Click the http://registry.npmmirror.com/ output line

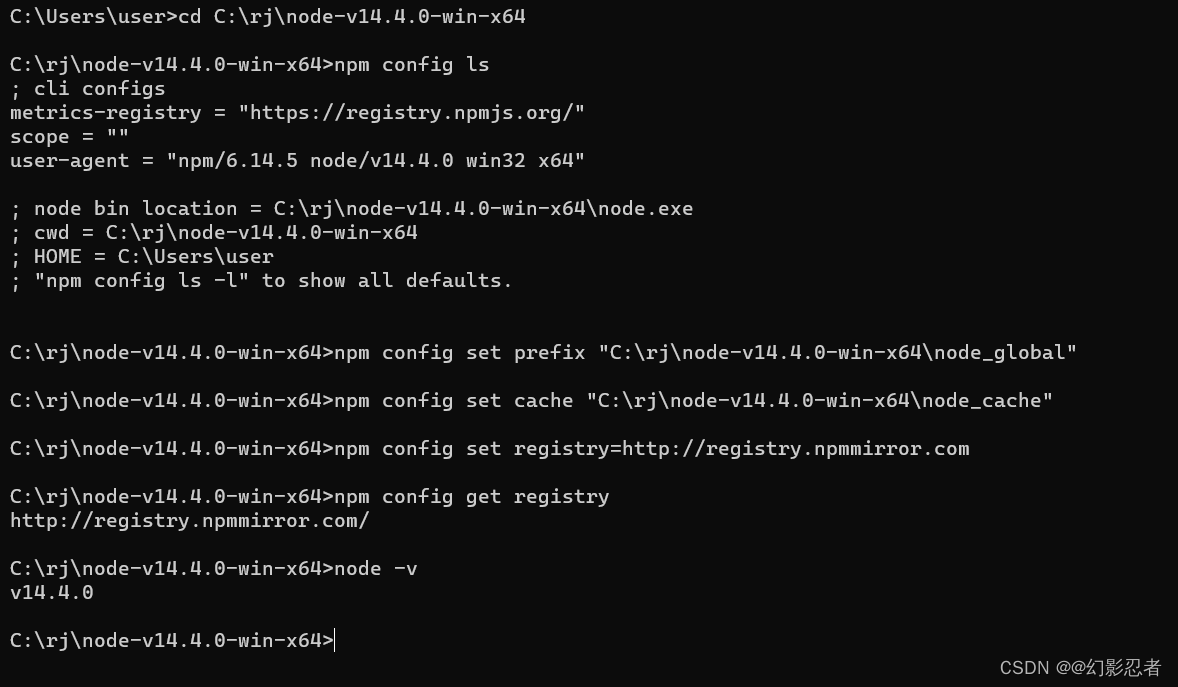(190, 521)
